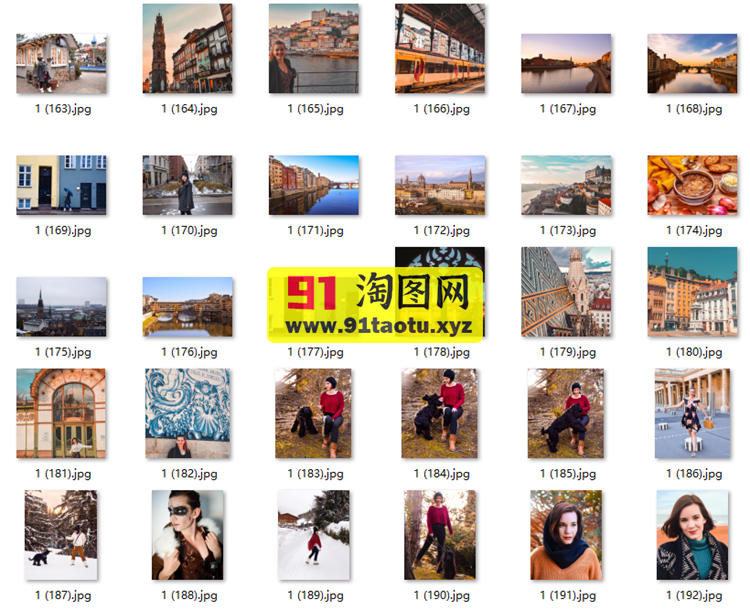Select the arched pavilion thumbnail 1 (181).jpg
750x610 pixels.
tap(61, 413)
